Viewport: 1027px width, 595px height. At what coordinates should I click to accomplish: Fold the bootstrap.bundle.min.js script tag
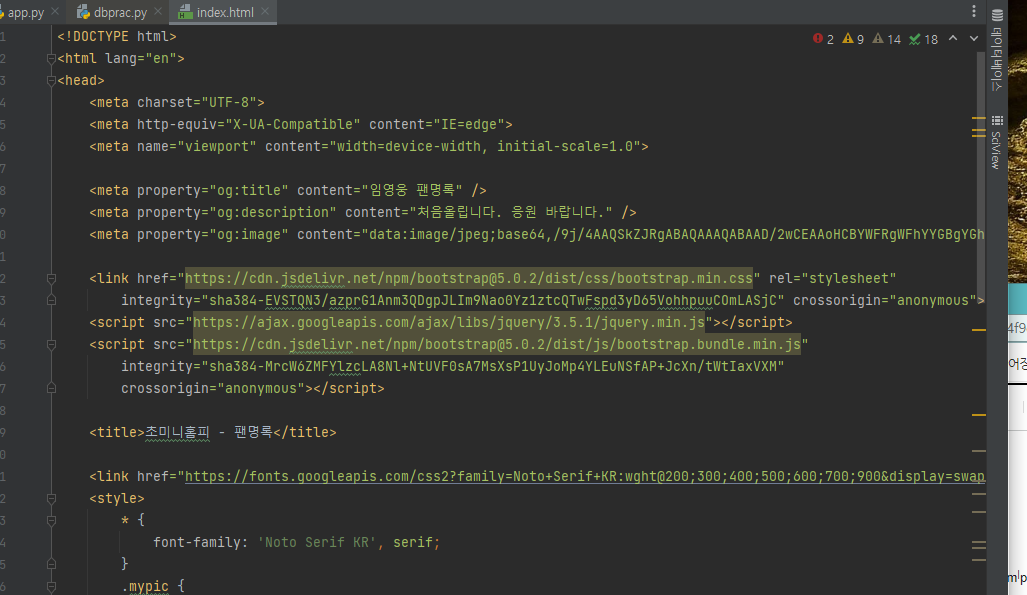click(51, 345)
